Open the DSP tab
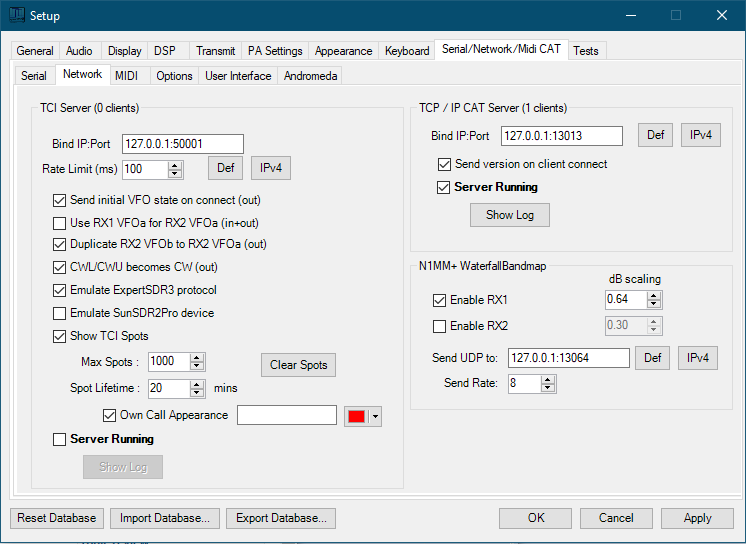The height and width of the screenshot is (544, 746). [x=165, y=51]
